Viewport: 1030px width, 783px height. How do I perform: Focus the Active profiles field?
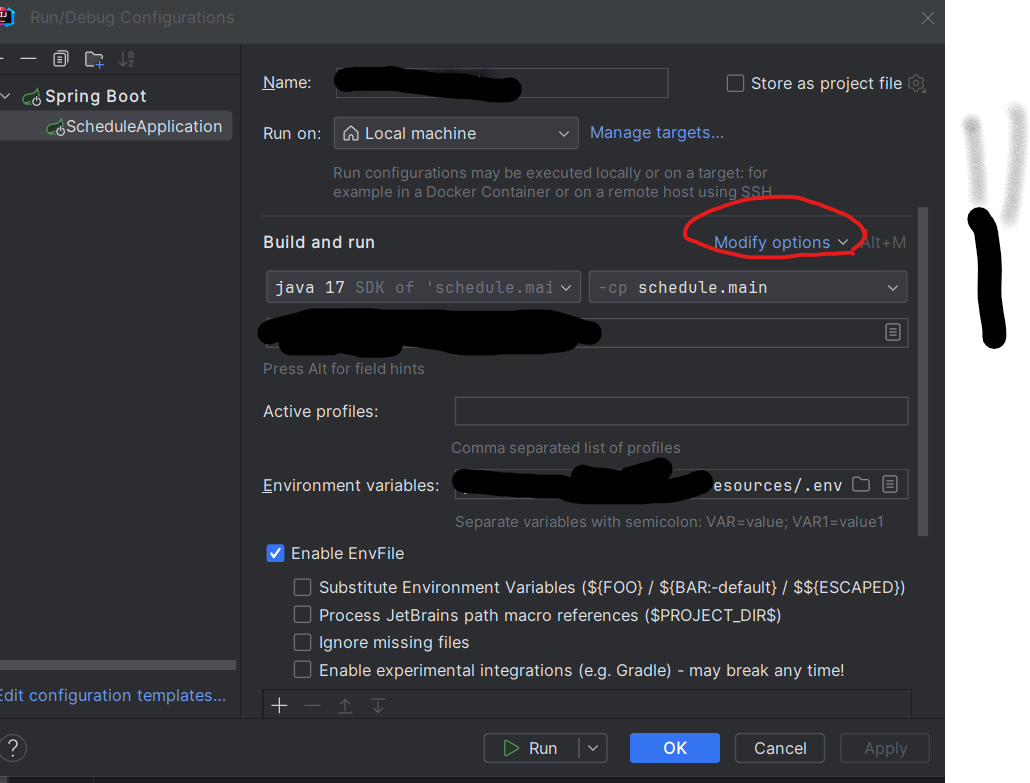tap(681, 411)
